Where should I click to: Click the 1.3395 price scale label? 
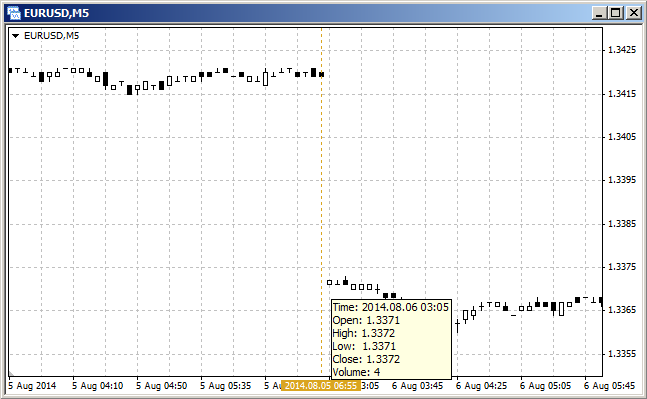(622, 180)
